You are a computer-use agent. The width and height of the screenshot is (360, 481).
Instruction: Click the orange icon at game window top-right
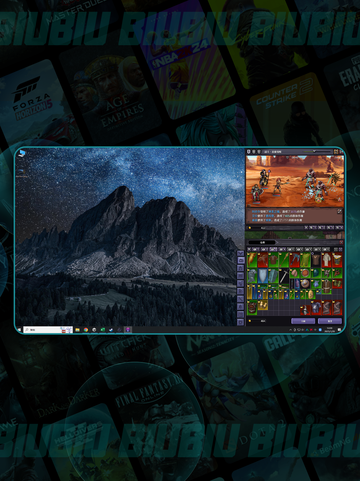[x=336, y=152]
